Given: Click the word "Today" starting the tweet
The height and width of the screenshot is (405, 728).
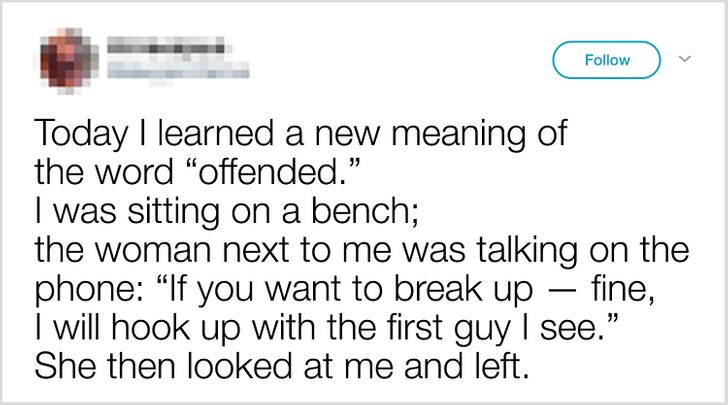Looking at the screenshot, I should click(x=80, y=134).
